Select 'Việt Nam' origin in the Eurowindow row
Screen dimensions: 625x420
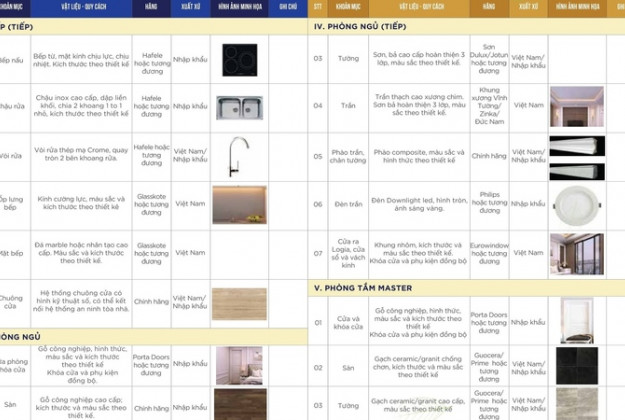click(x=529, y=253)
